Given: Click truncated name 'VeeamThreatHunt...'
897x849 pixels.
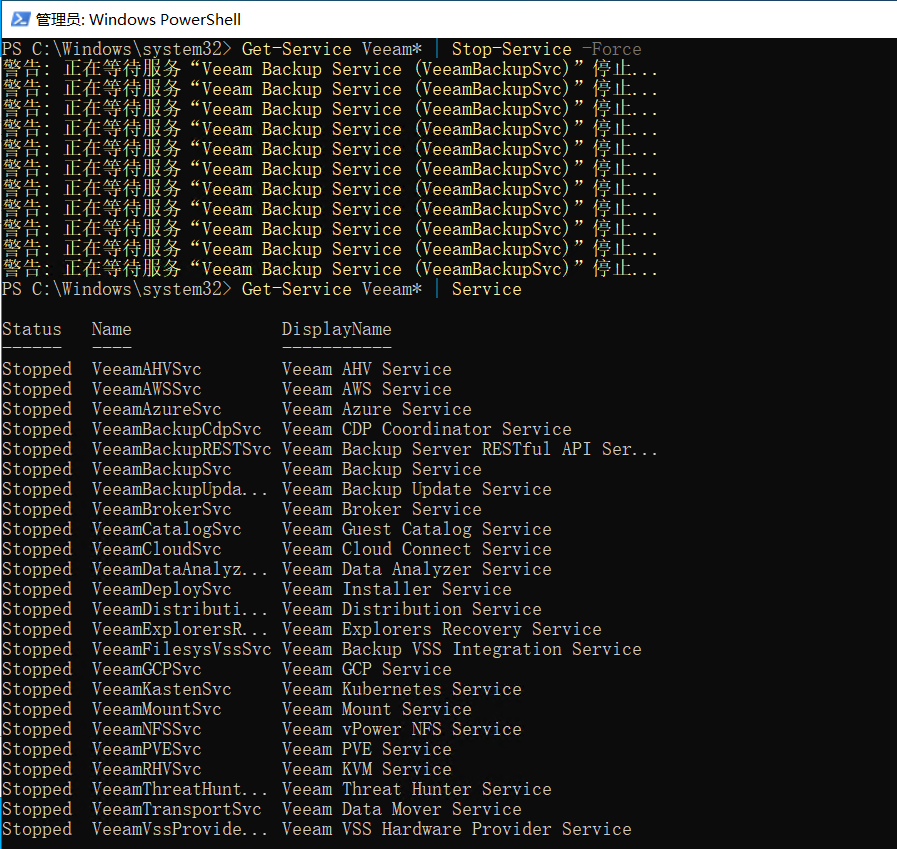Looking at the screenshot, I should click(x=180, y=790).
